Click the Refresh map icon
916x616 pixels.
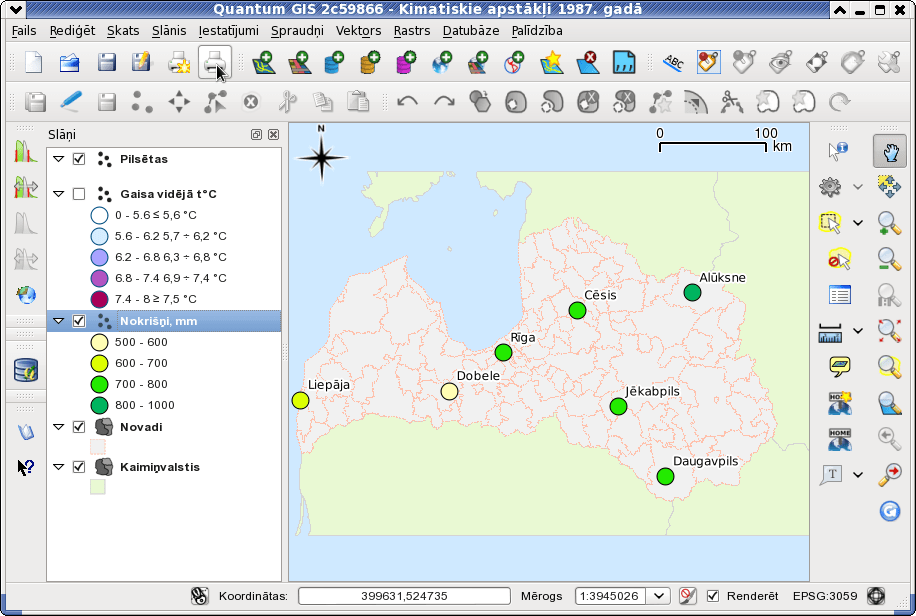889,511
